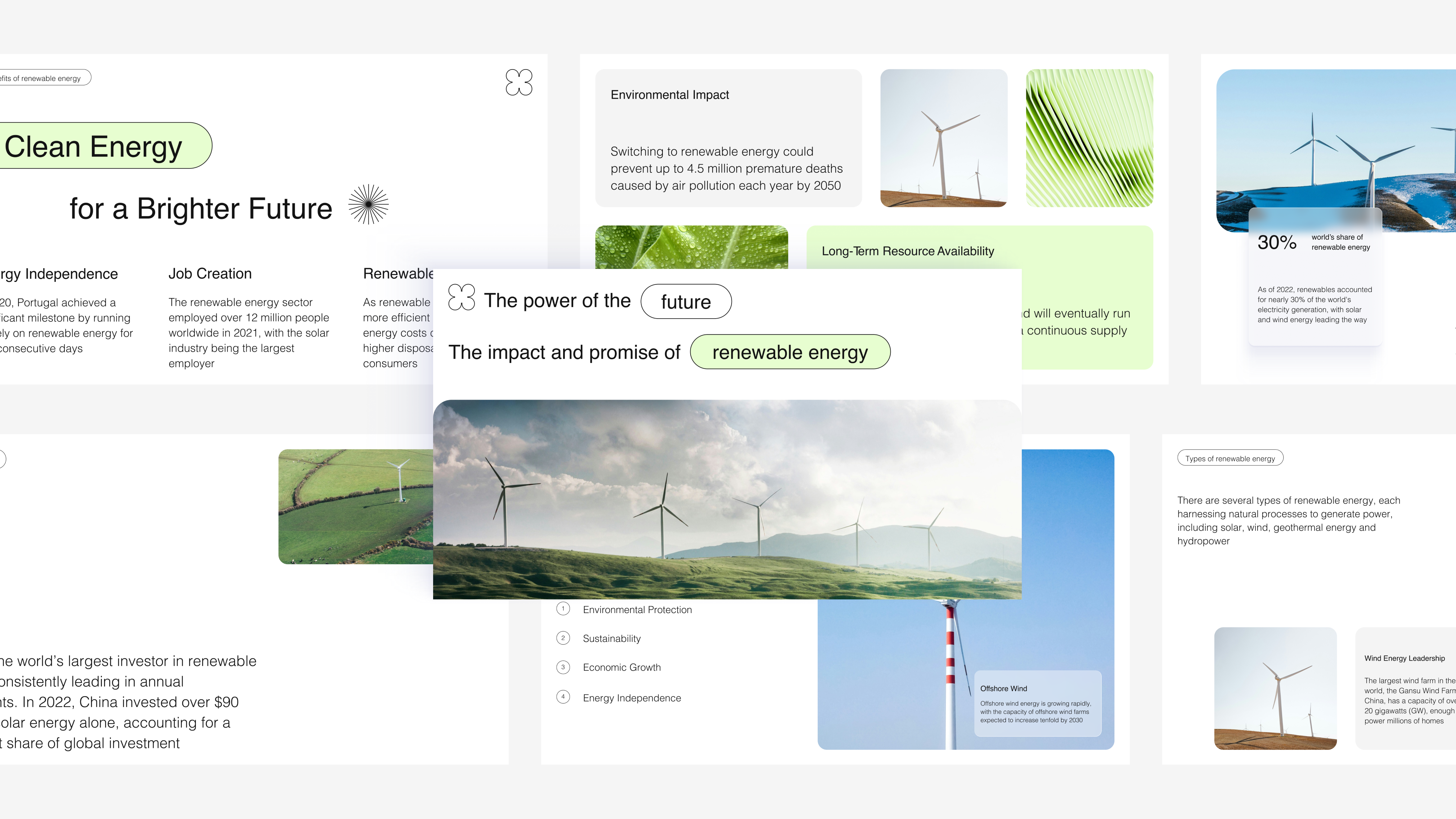Viewport: 1456px width, 819px height.
Task: Click 'd will eventually run' text on green card
Action: [1076, 322]
